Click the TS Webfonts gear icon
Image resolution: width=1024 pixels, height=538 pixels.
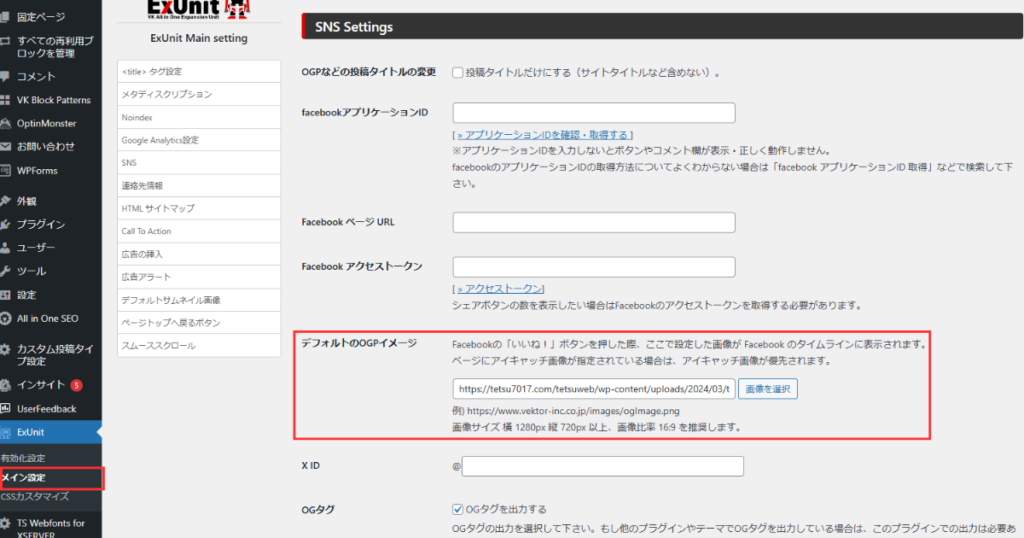[5, 523]
